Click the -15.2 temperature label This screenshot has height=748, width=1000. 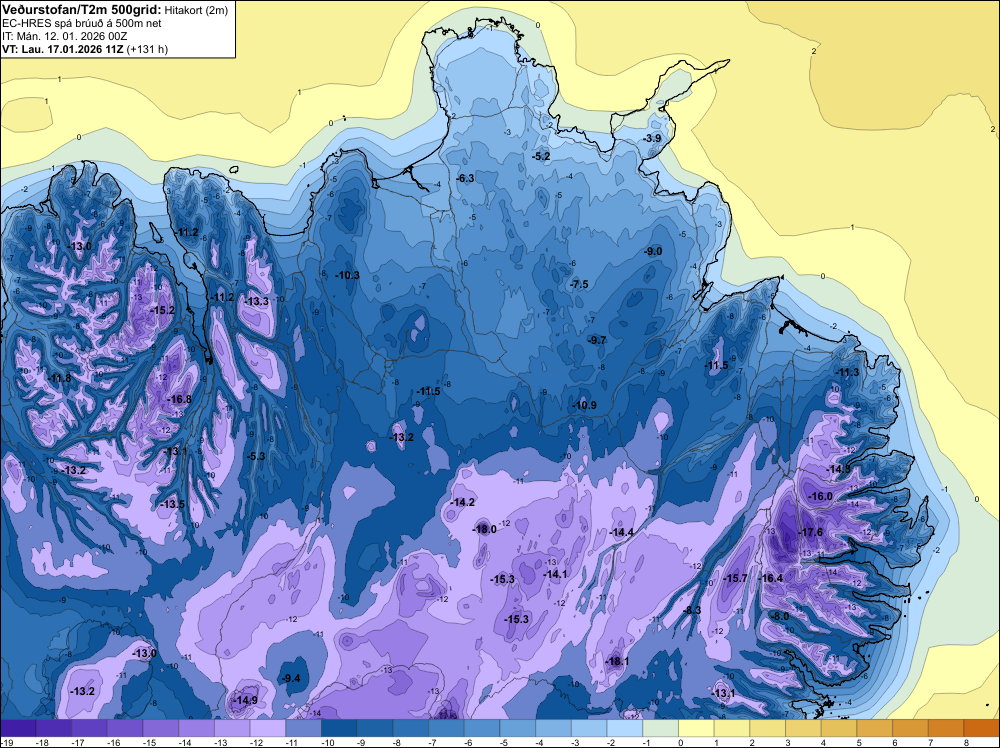coord(162,311)
